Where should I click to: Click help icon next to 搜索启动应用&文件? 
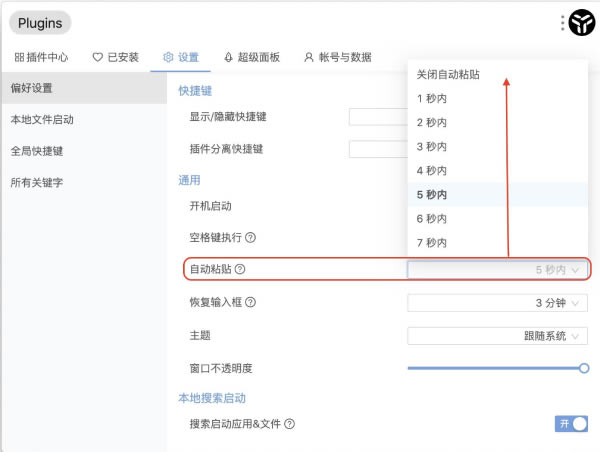click(x=289, y=424)
